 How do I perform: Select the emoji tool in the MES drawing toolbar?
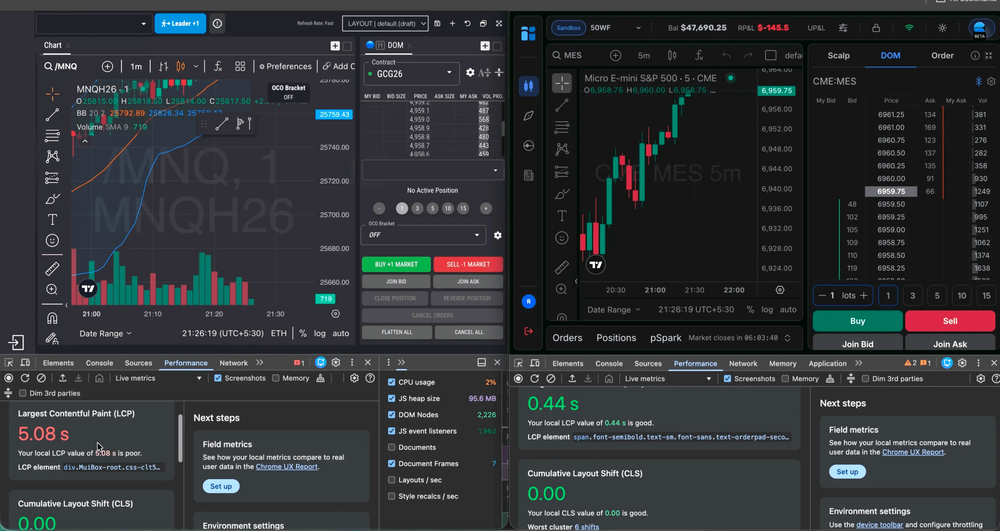(562, 238)
